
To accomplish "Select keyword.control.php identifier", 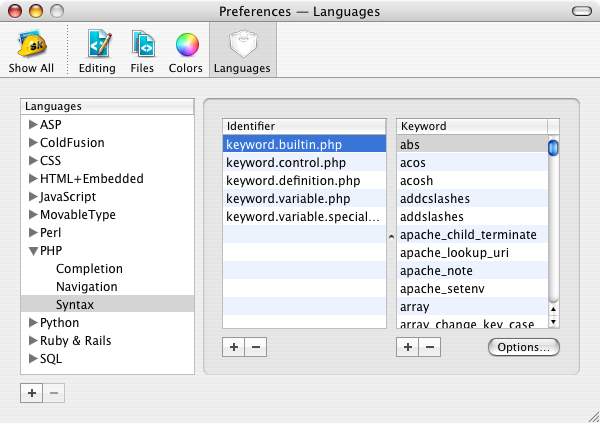I will point(286,162).
